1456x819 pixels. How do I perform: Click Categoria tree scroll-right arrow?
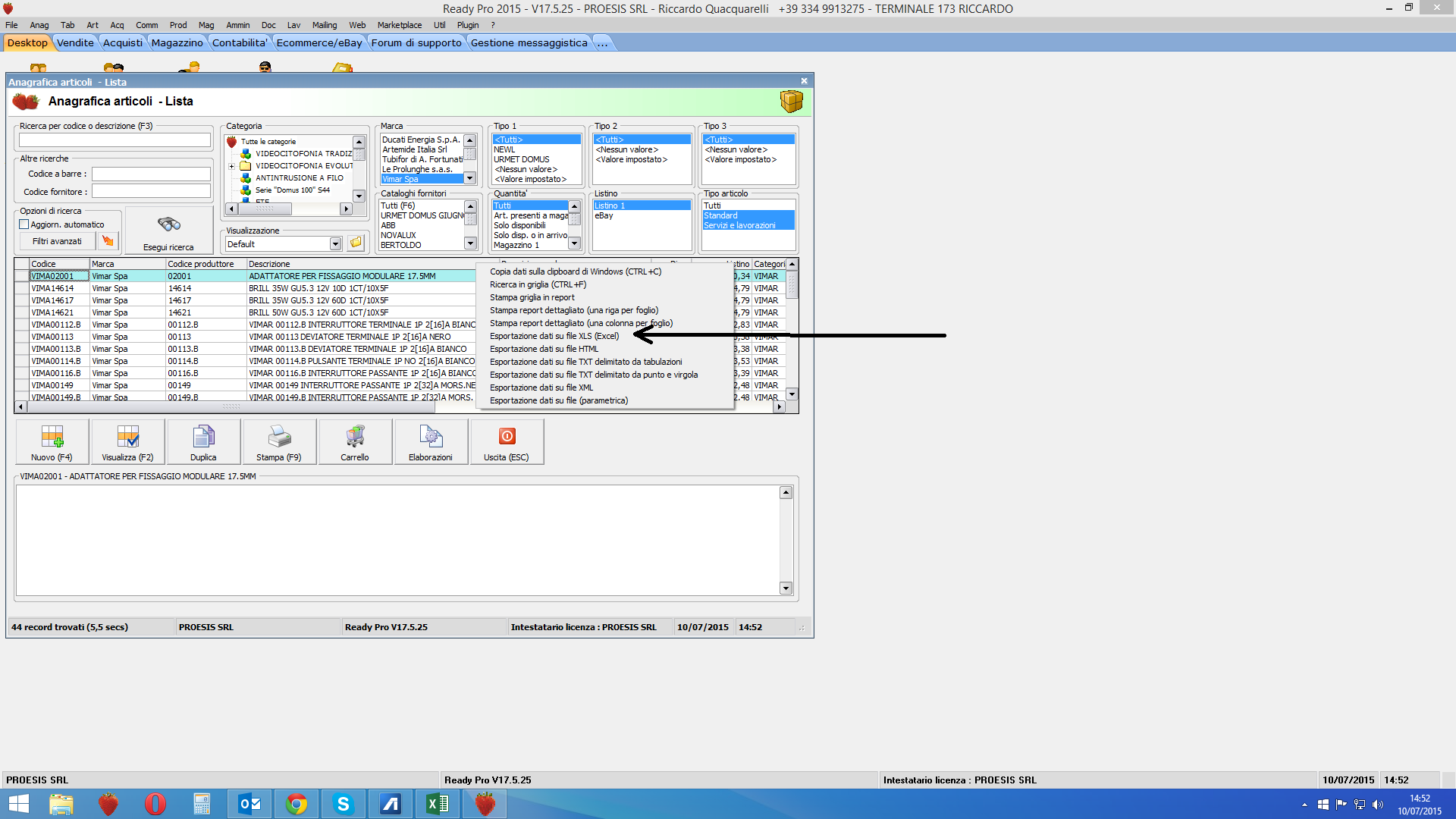[x=346, y=209]
